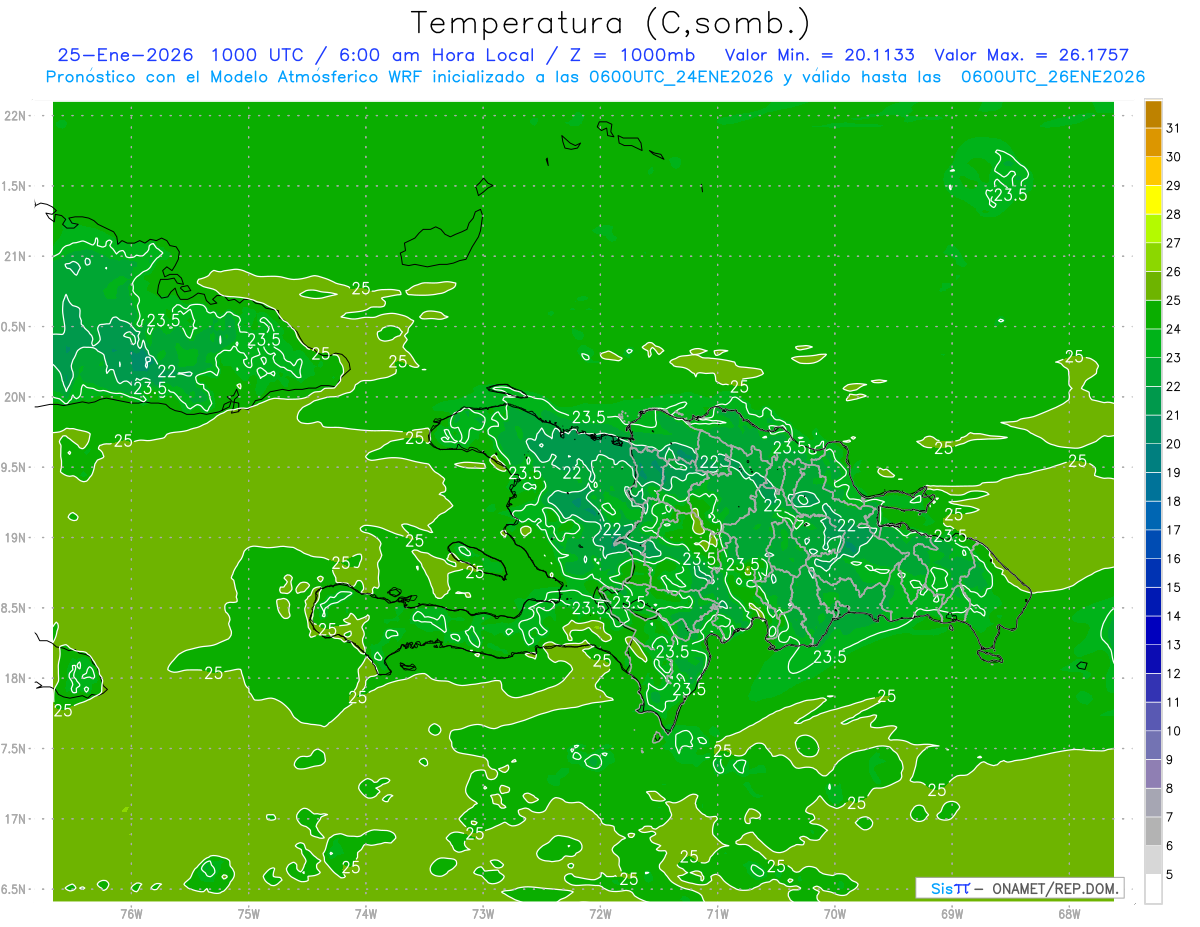Click the '21N' latitude axis label

pyautogui.click(x=16, y=256)
